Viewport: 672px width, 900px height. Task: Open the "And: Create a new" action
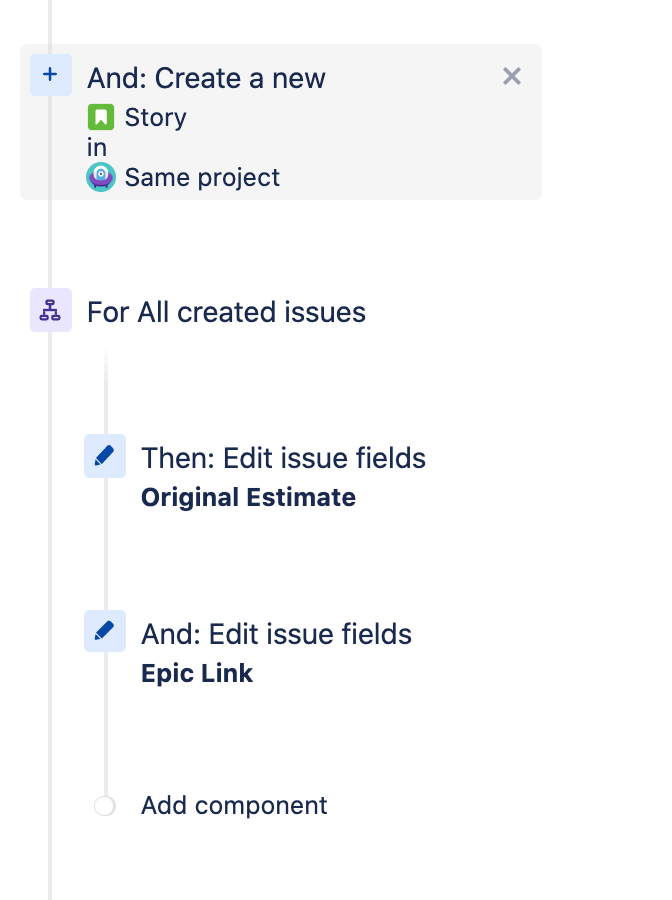click(206, 78)
